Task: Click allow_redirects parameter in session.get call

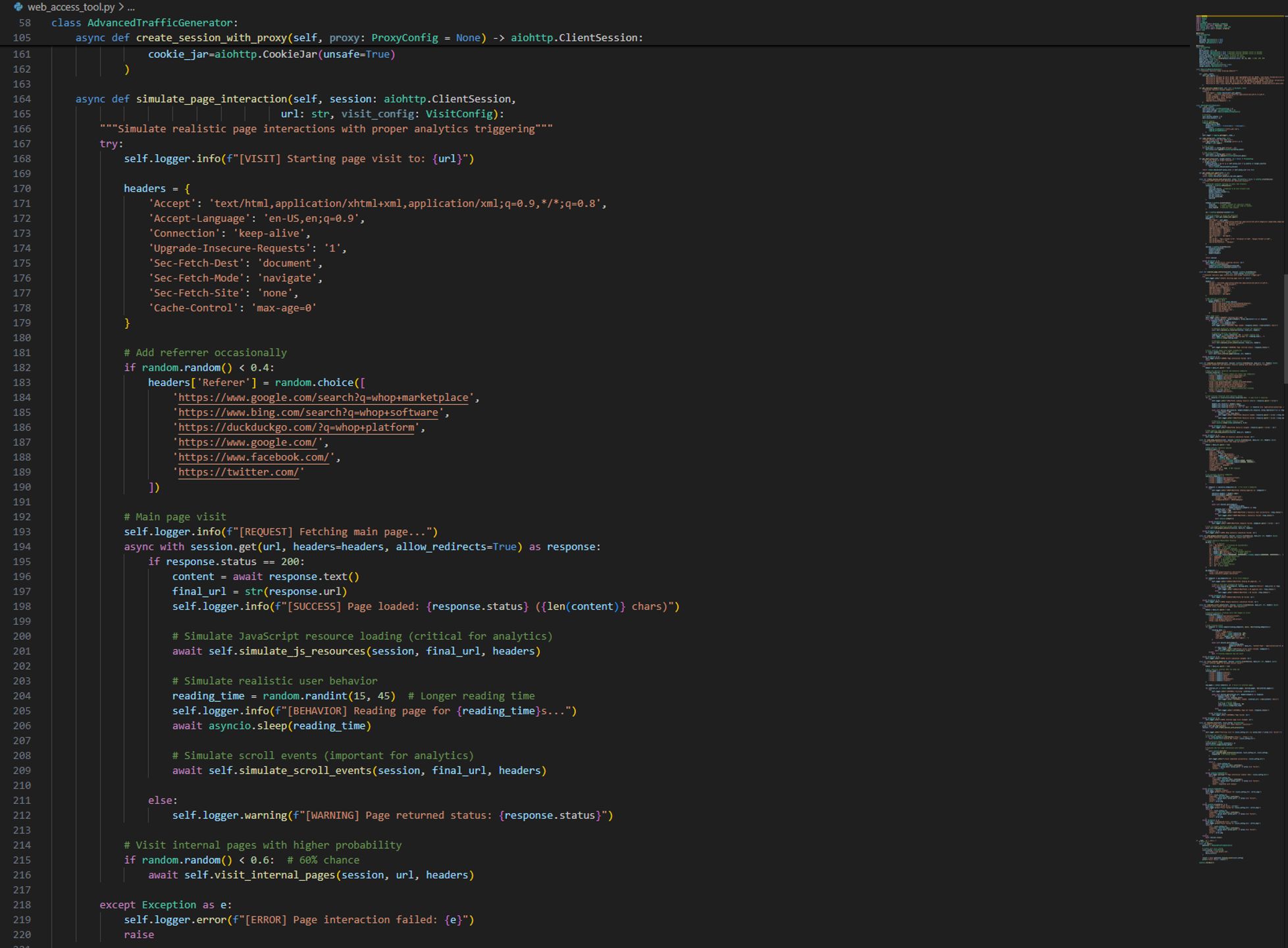Action: 441,547
